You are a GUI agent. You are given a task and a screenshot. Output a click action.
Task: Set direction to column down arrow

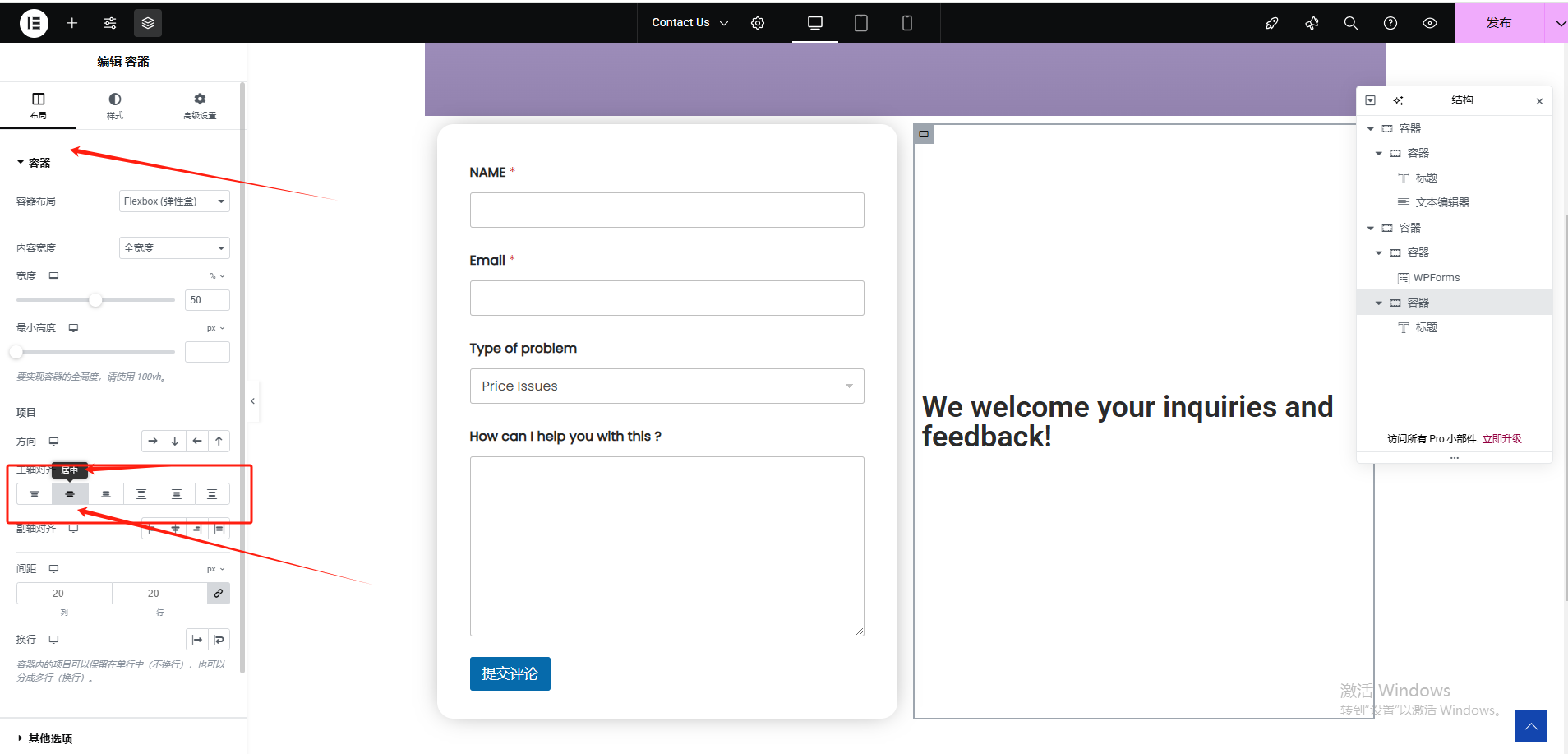[175, 442]
